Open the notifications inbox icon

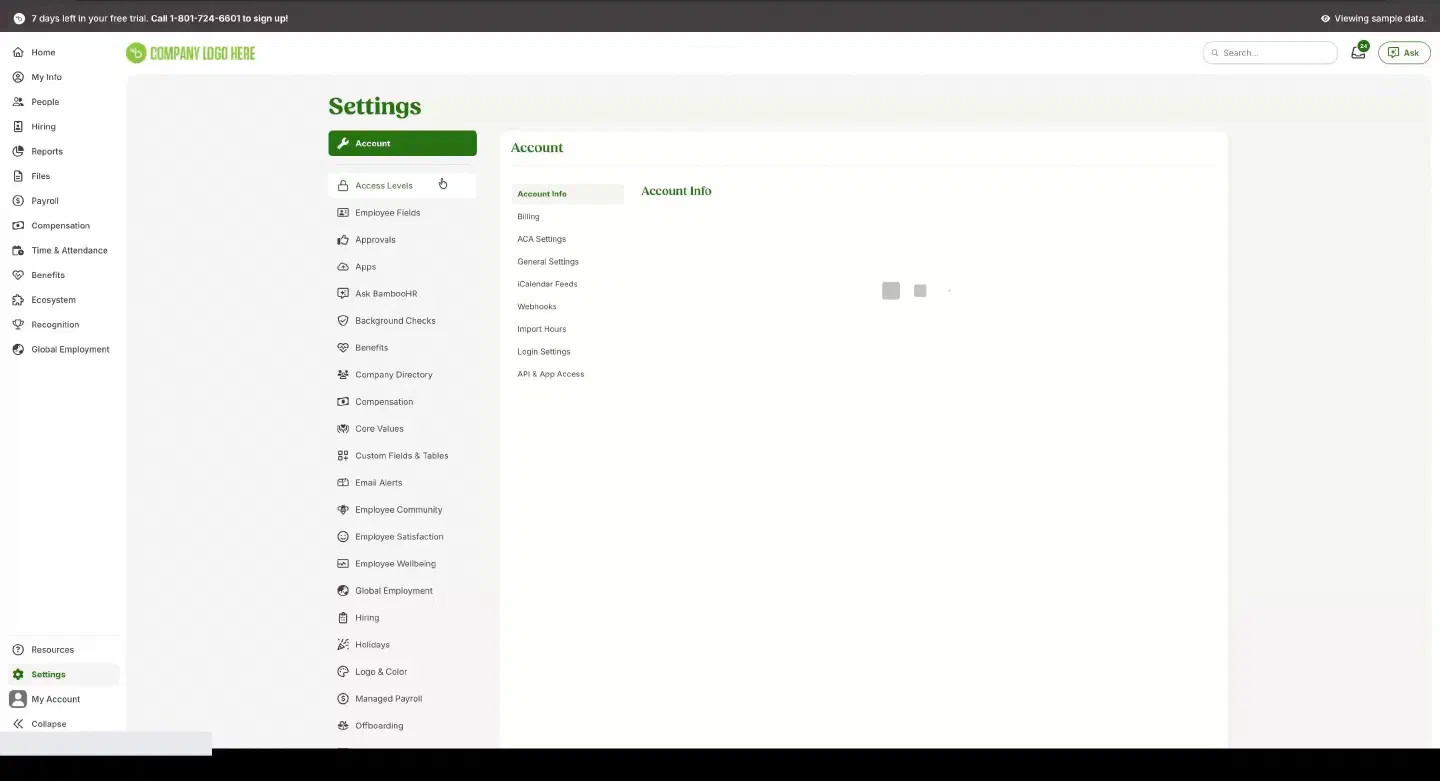tap(1358, 52)
